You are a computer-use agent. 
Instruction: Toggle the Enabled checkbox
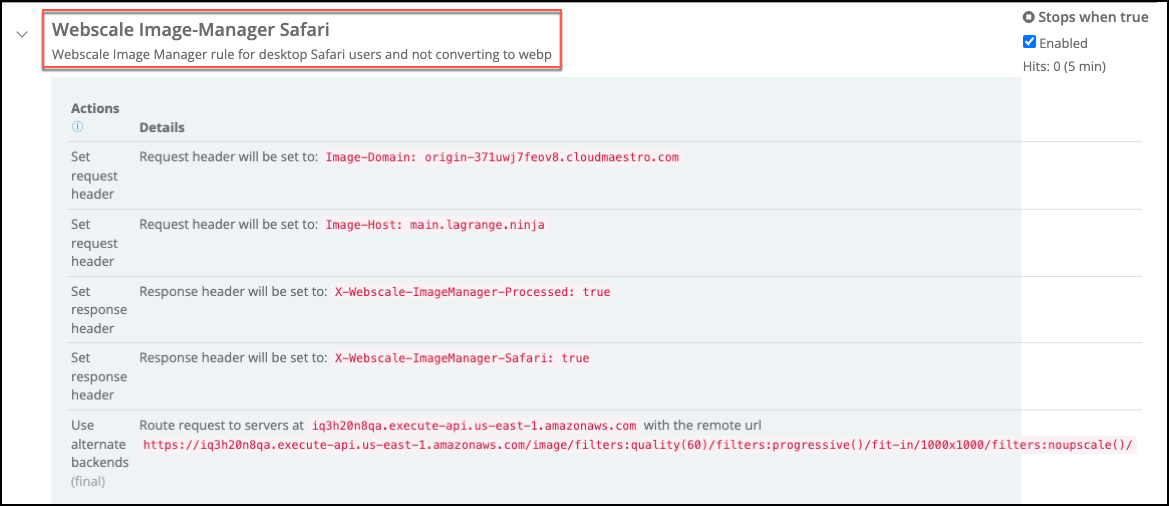point(1029,42)
